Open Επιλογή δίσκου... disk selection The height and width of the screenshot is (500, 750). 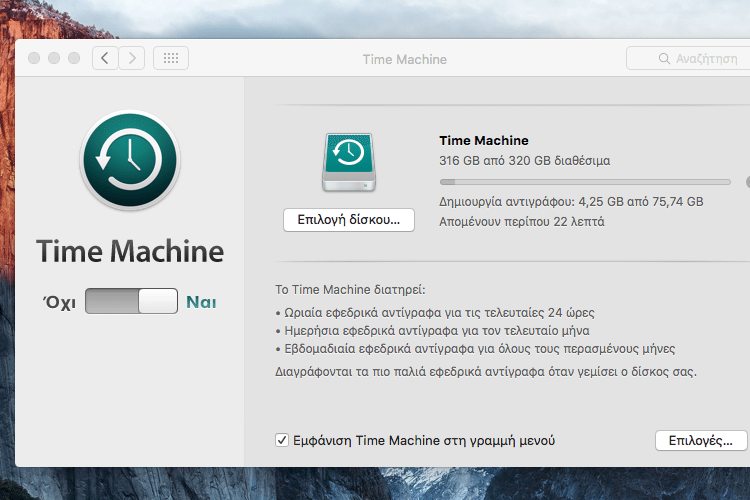coord(349,220)
